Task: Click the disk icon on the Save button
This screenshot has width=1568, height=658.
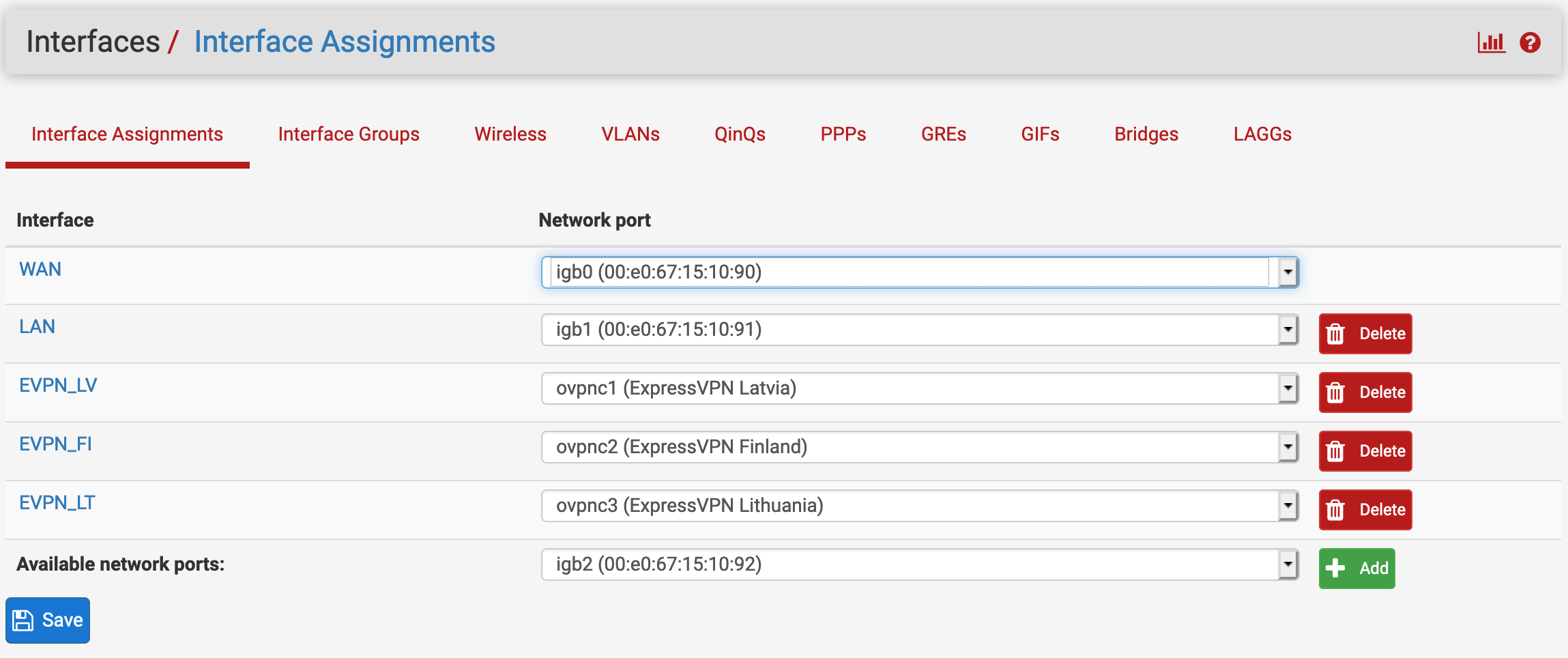Action: tap(25, 620)
